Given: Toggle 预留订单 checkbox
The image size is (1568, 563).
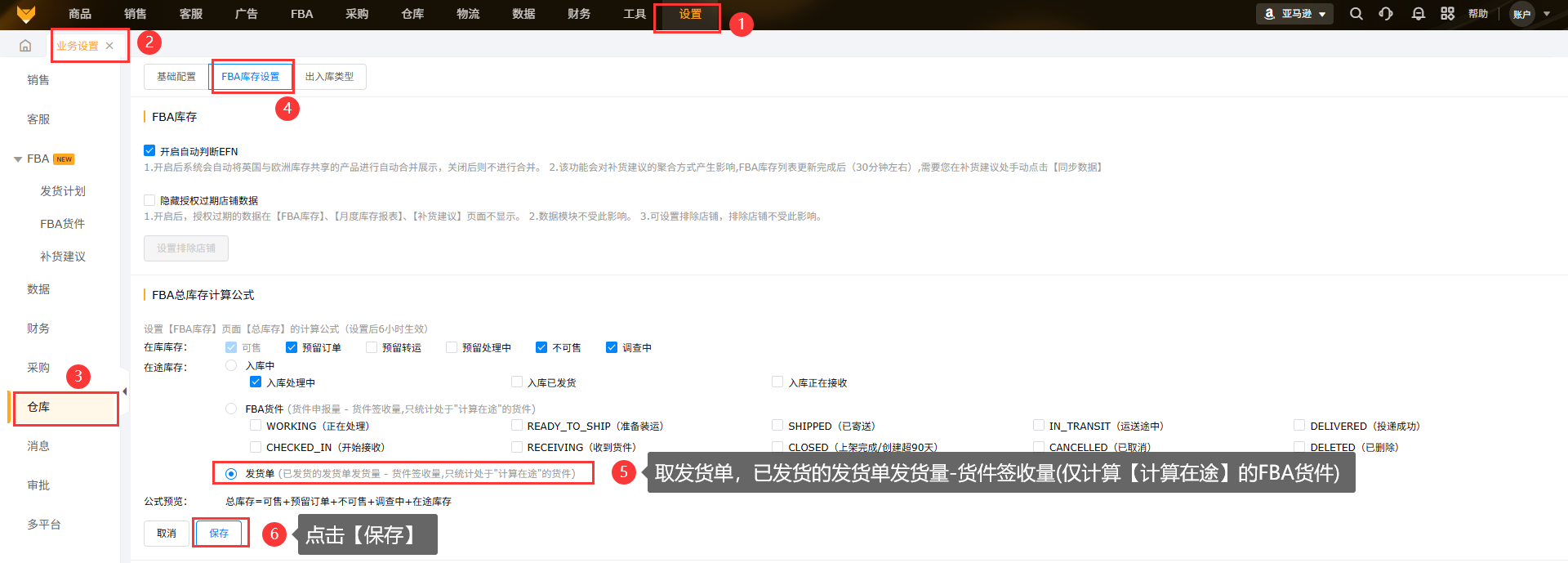Looking at the screenshot, I should 292,347.
